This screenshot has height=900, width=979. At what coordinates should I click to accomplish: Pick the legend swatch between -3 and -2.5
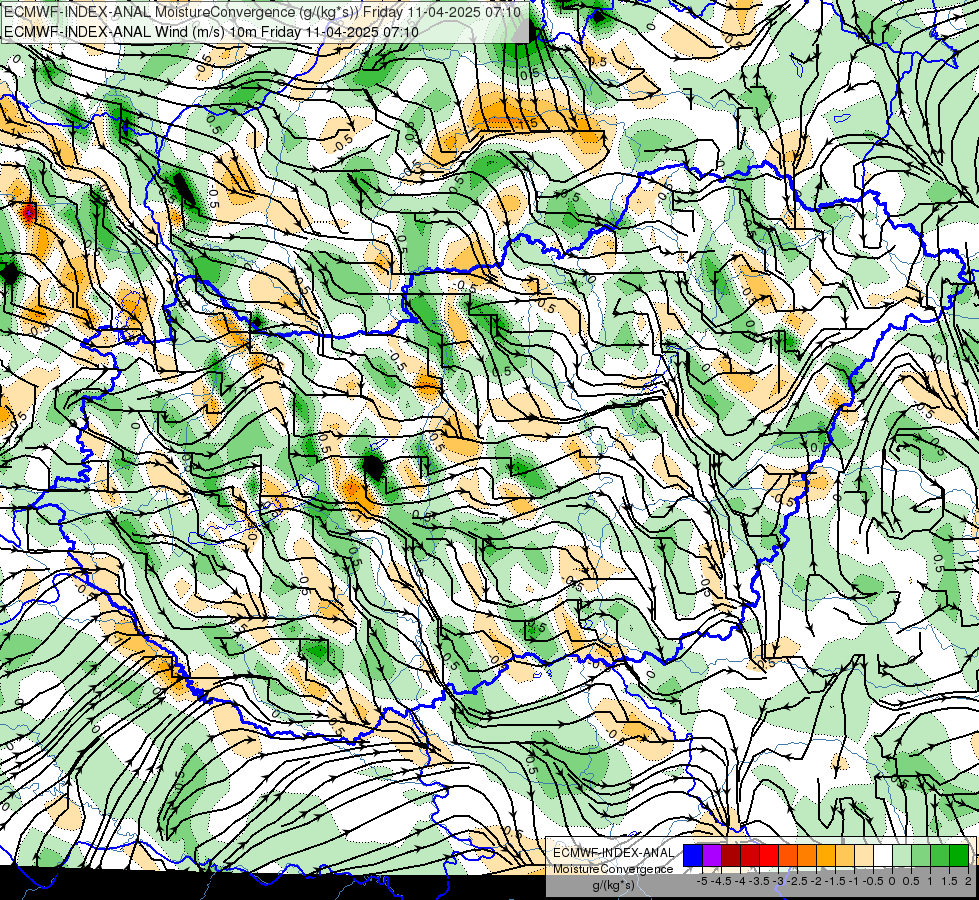[788, 855]
